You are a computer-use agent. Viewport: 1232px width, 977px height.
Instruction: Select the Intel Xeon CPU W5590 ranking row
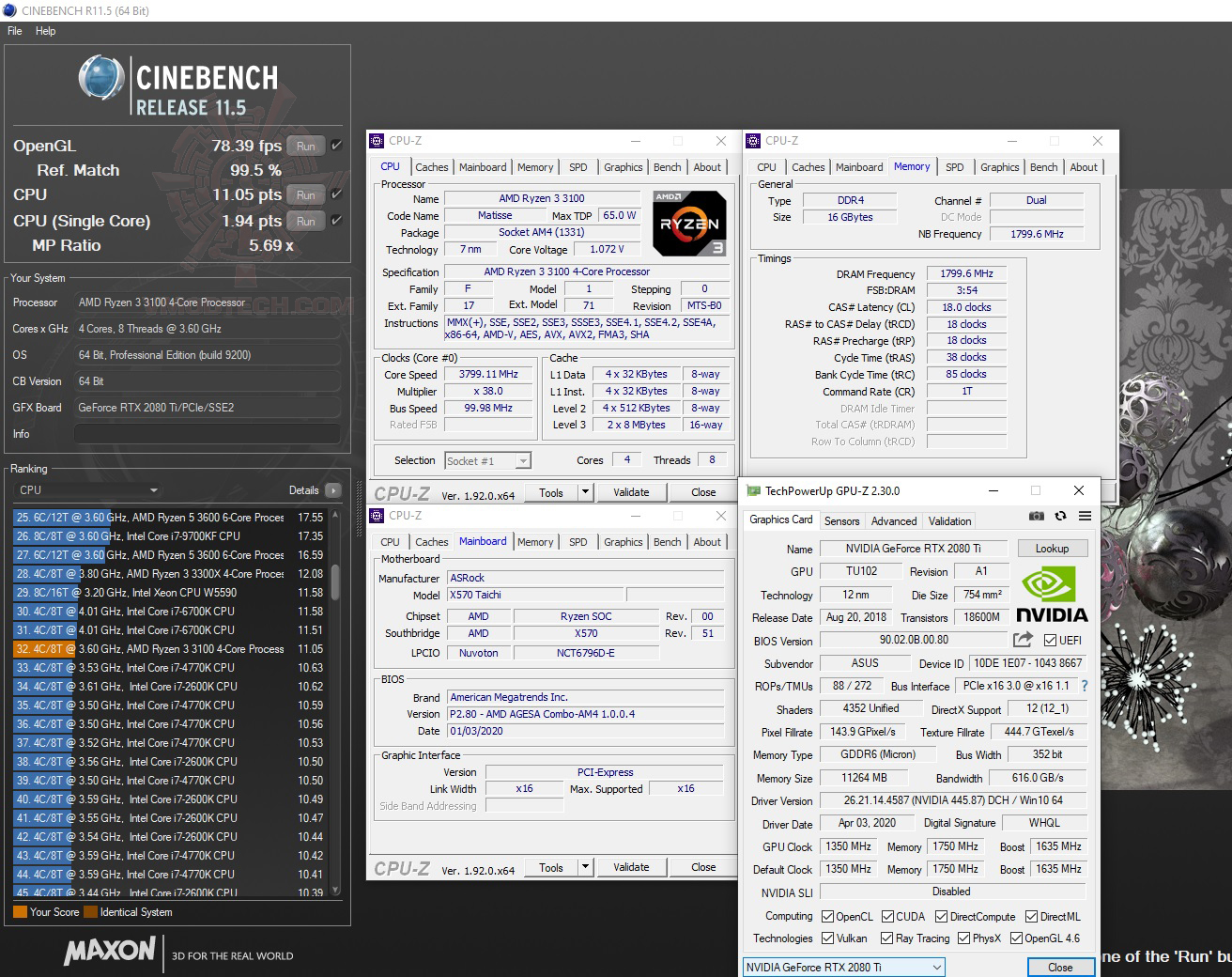click(x=169, y=593)
